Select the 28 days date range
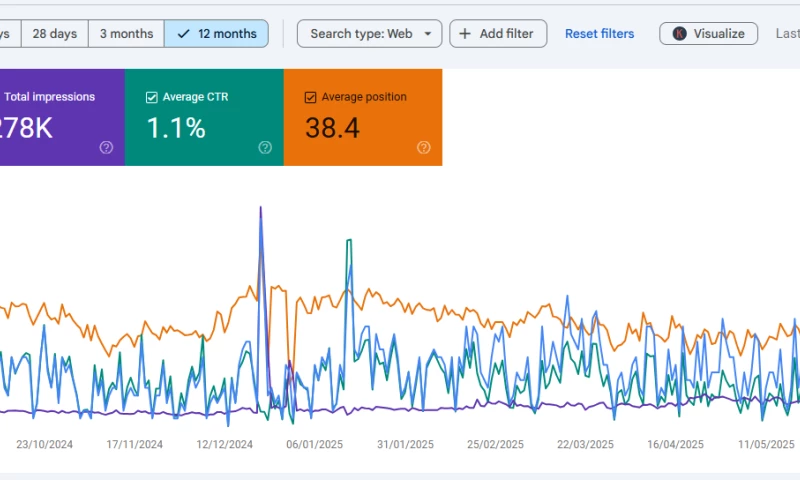Viewport: 800px width, 480px height. [54, 34]
